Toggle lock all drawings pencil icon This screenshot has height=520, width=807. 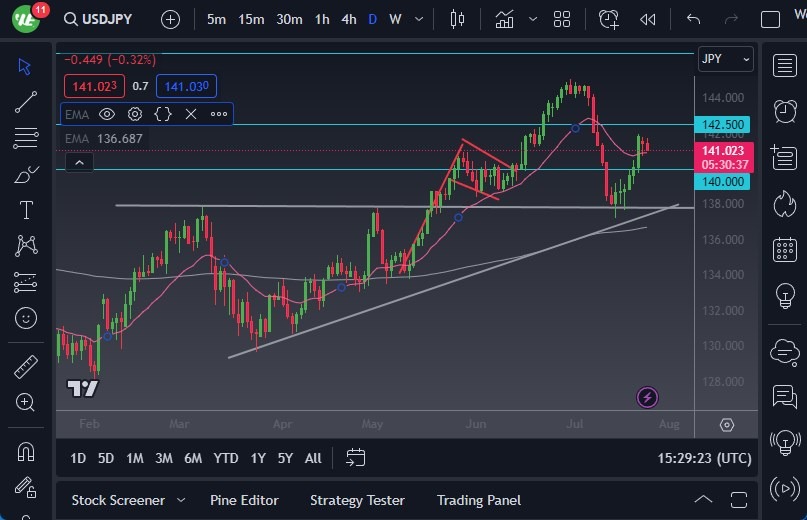tap(26, 487)
